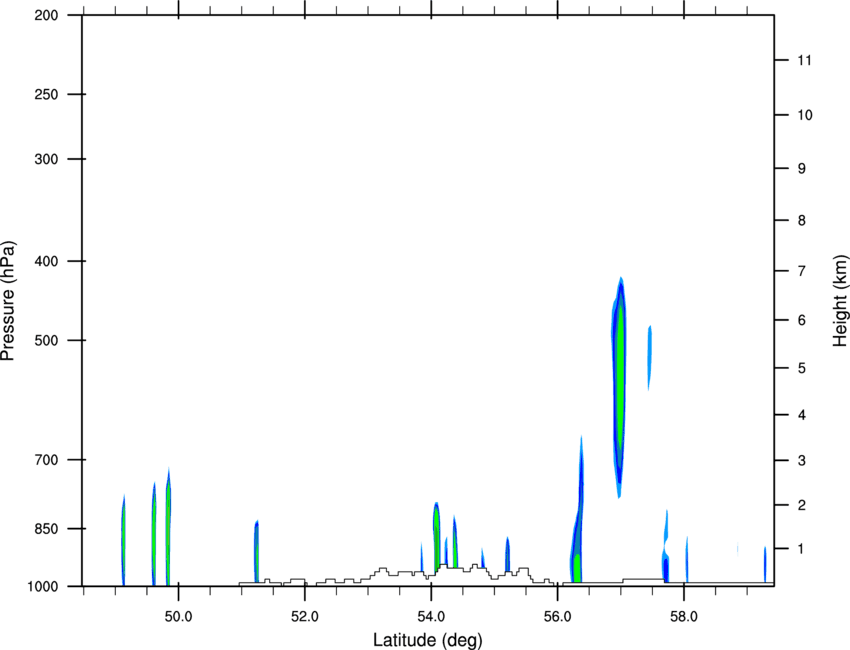
Task: Click the 50.0 latitude tick label
Action: coord(178,617)
